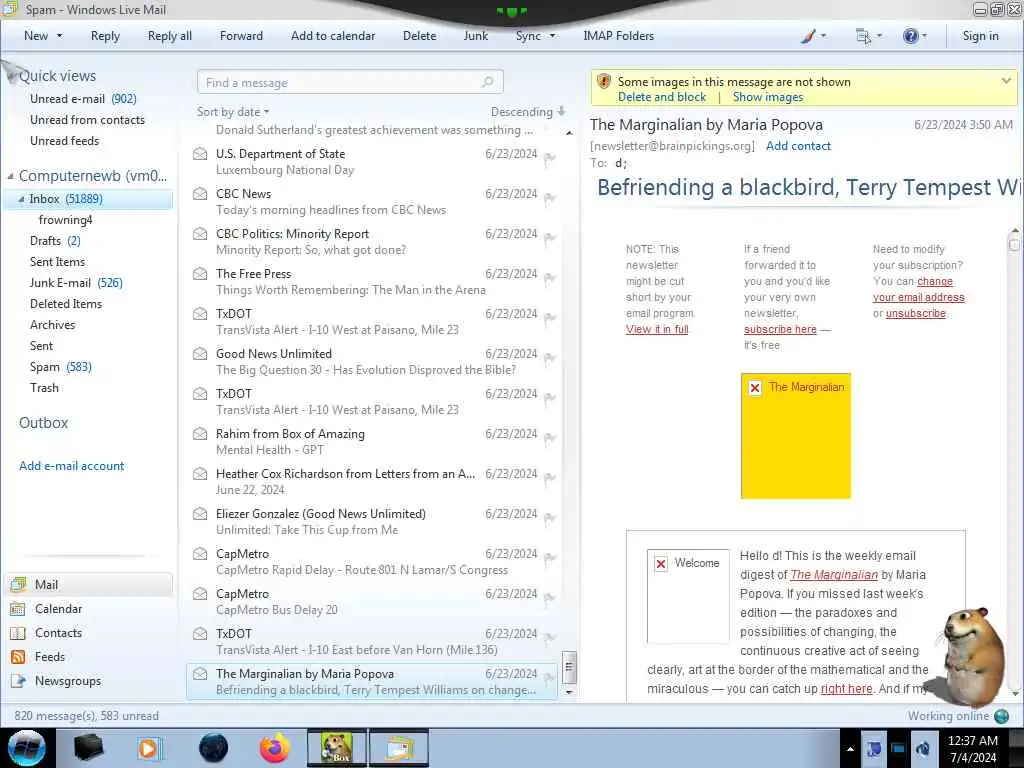Click Forward in the toolbar
This screenshot has height=768, width=1024.
click(x=241, y=36)
